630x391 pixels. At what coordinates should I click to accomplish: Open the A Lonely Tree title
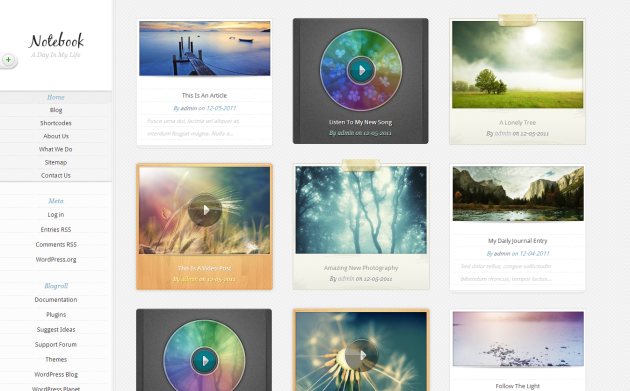point(518,123)
